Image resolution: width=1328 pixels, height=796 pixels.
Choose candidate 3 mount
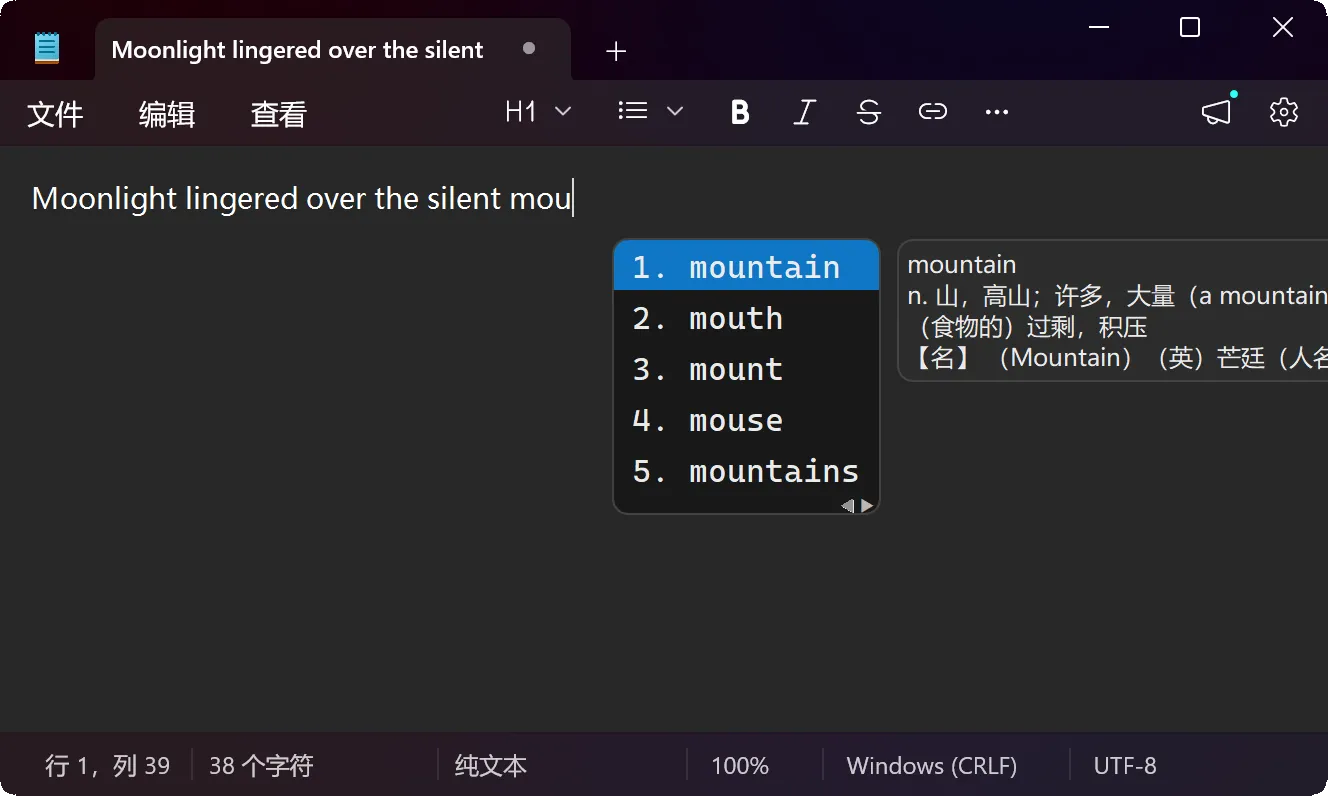746,369
